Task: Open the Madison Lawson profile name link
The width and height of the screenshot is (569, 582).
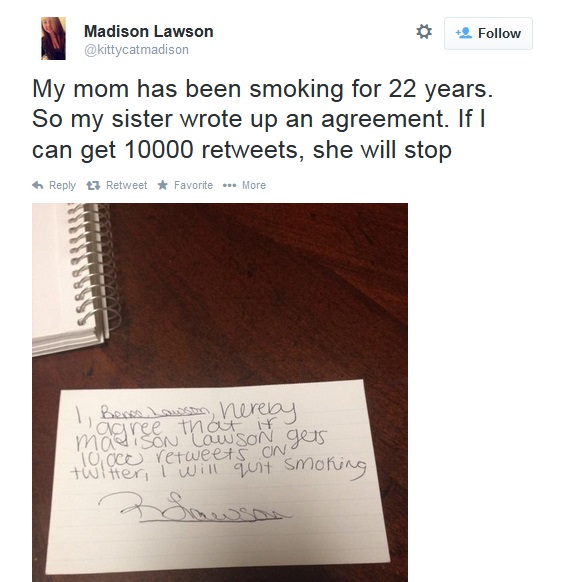Action: (148, 31)
